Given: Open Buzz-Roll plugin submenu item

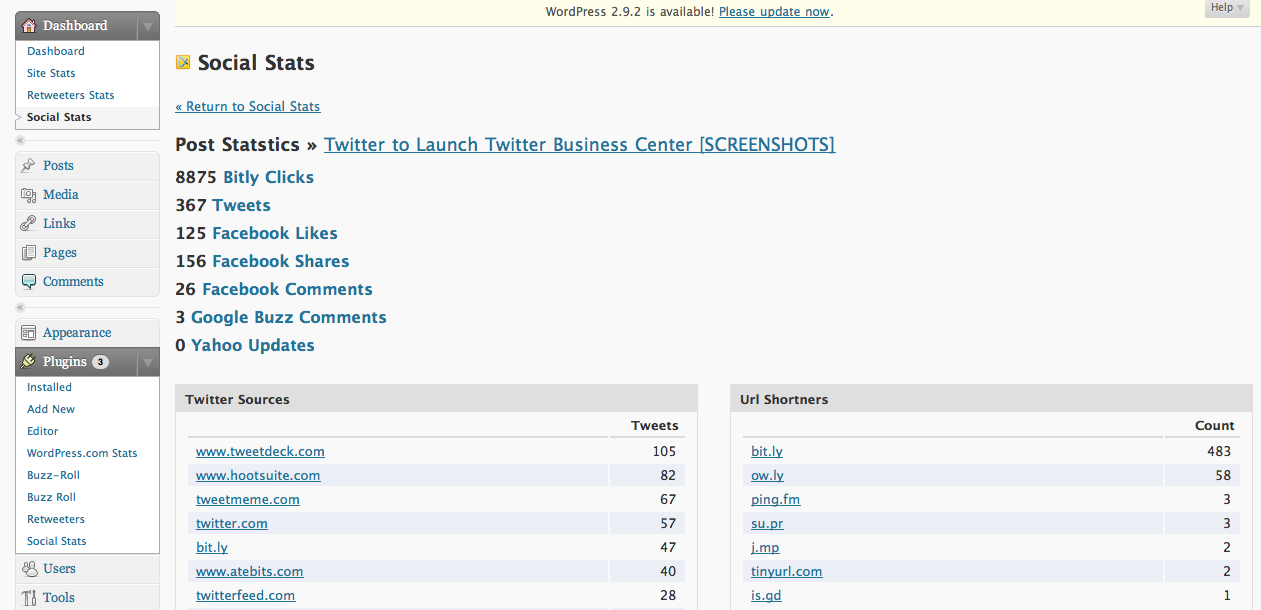Looking at the screenshot, I should [x=53, y=475].
